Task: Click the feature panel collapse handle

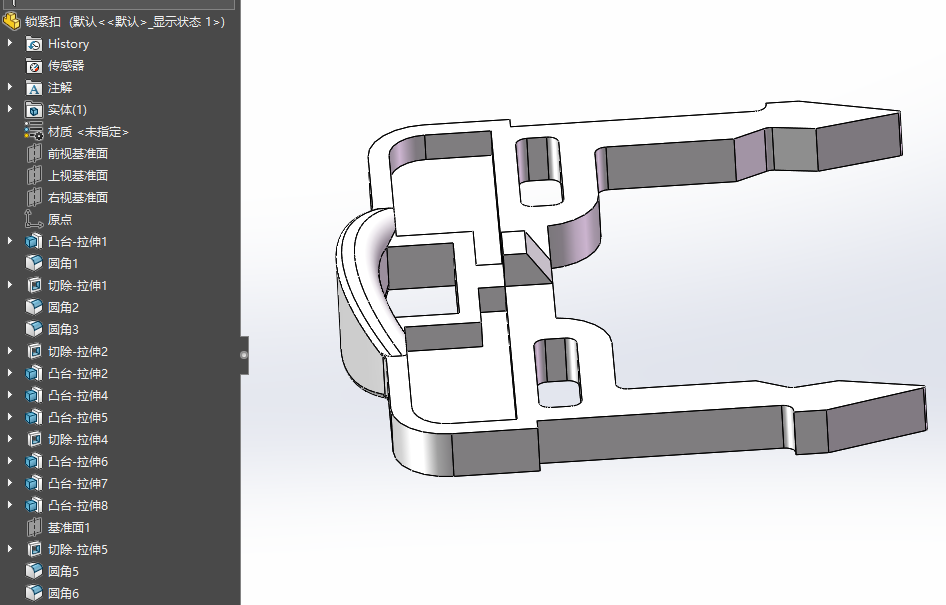Action: (244, 355)
